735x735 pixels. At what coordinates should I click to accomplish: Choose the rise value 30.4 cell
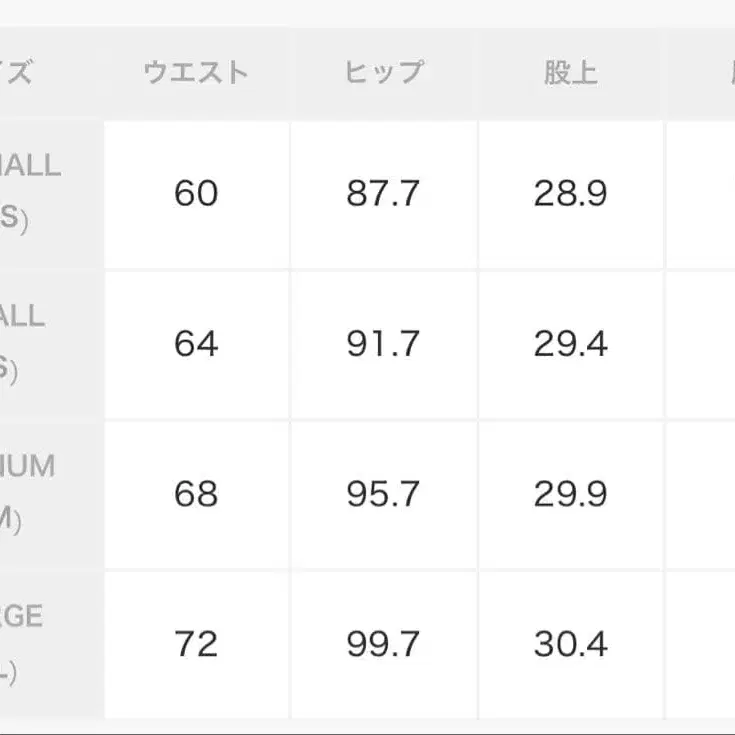click(x=571, y=644)
